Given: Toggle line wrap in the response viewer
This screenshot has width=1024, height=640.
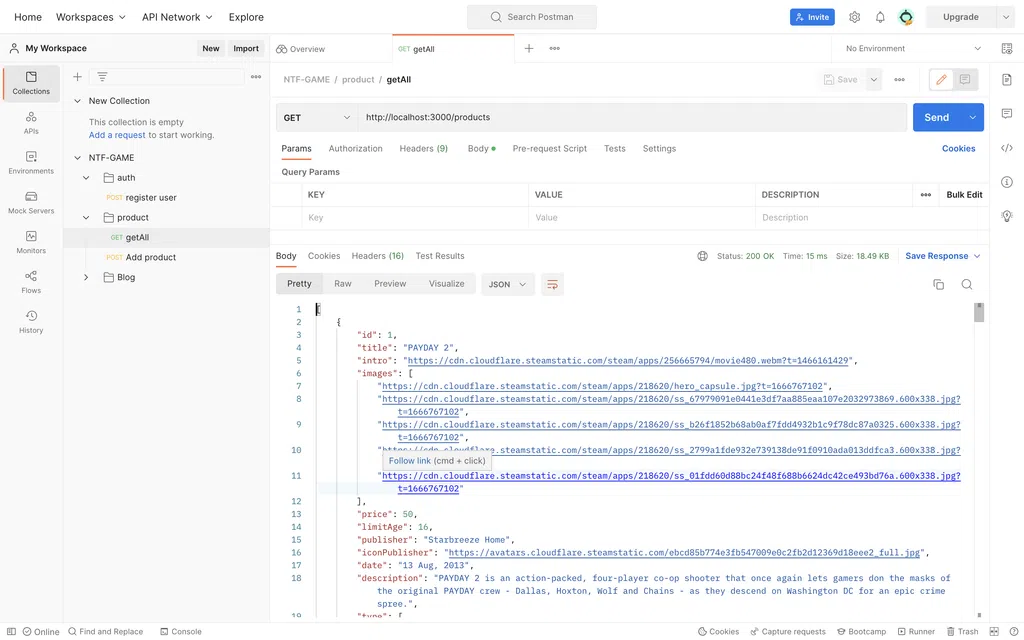Looking at the screenshot, I should (x=552, y=284).
